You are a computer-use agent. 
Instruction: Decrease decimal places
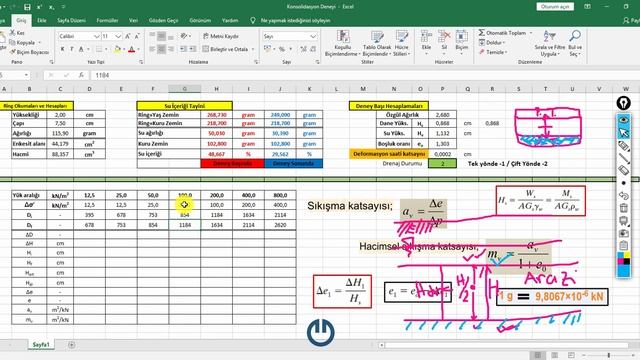click(x=313, y=49)
